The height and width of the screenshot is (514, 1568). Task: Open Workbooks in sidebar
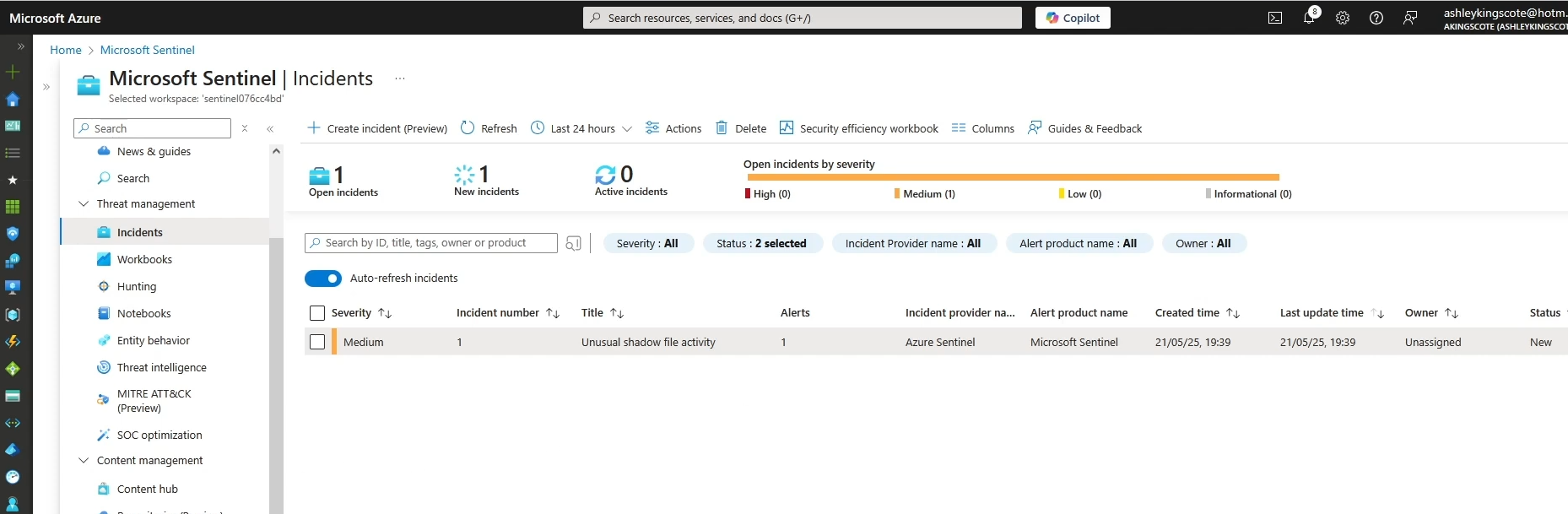coord(144,260)
